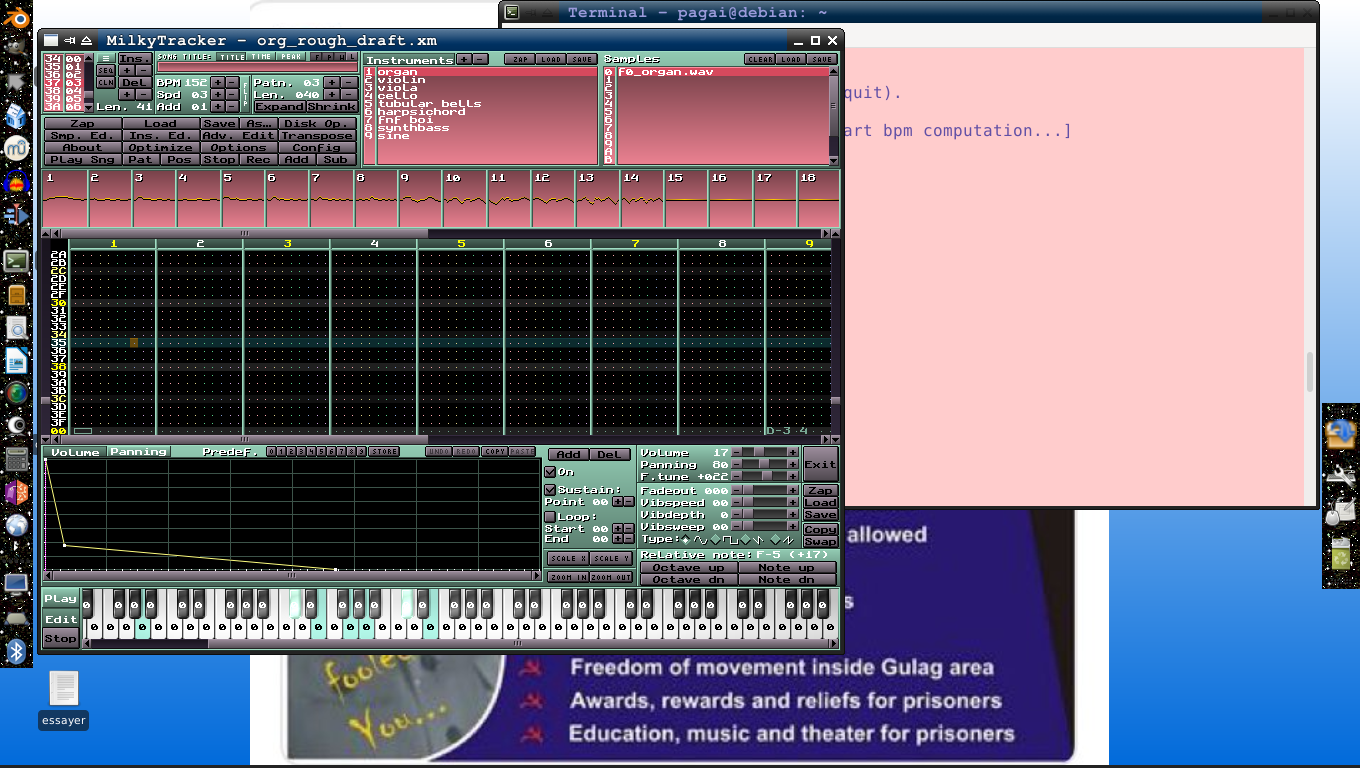Click LOAD above the Instruments list
The height and width of the screenshot is (768, 1360).
pos(550,59)
